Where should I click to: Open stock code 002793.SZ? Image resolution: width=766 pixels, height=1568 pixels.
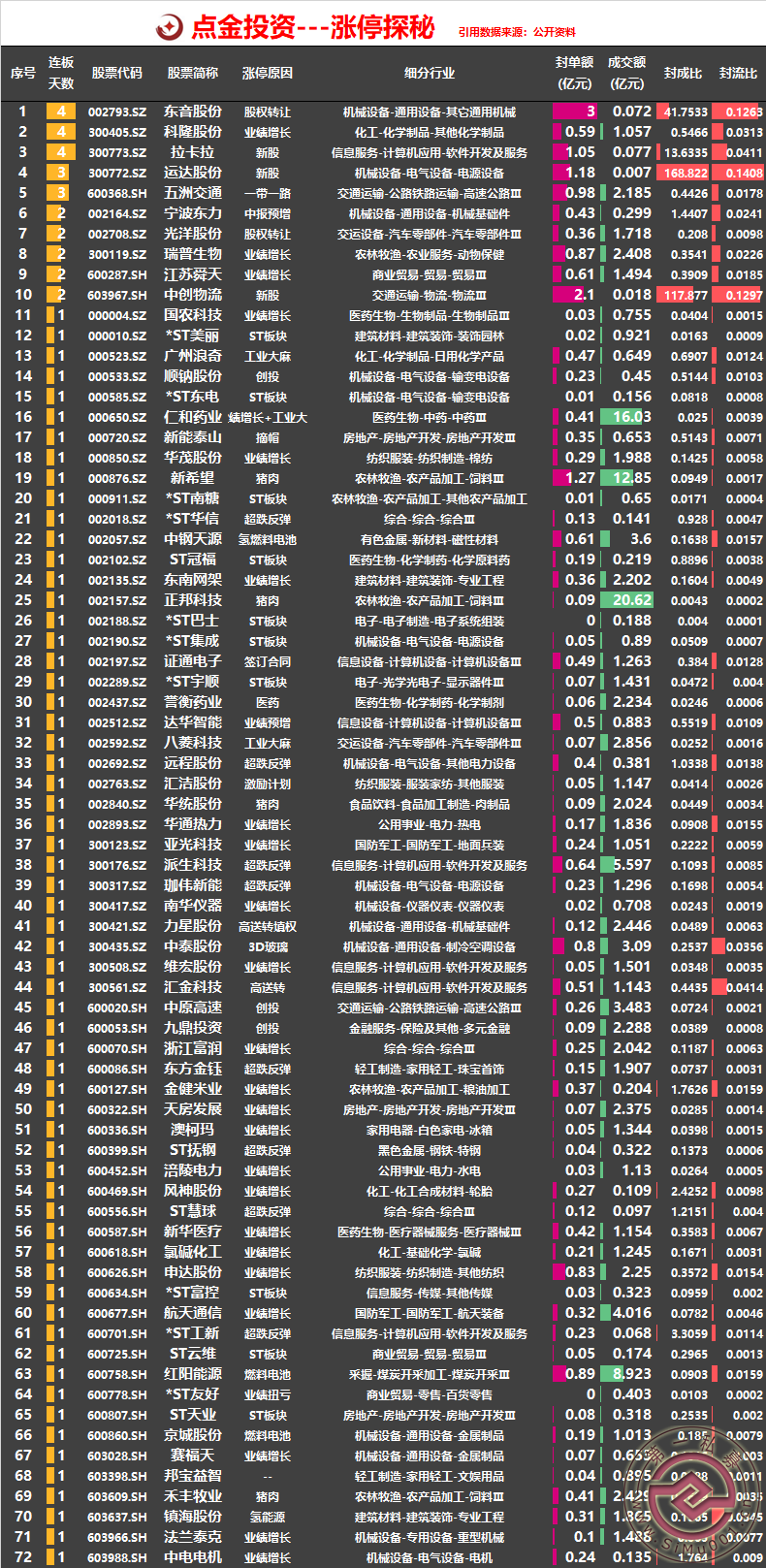click(117, 112)
